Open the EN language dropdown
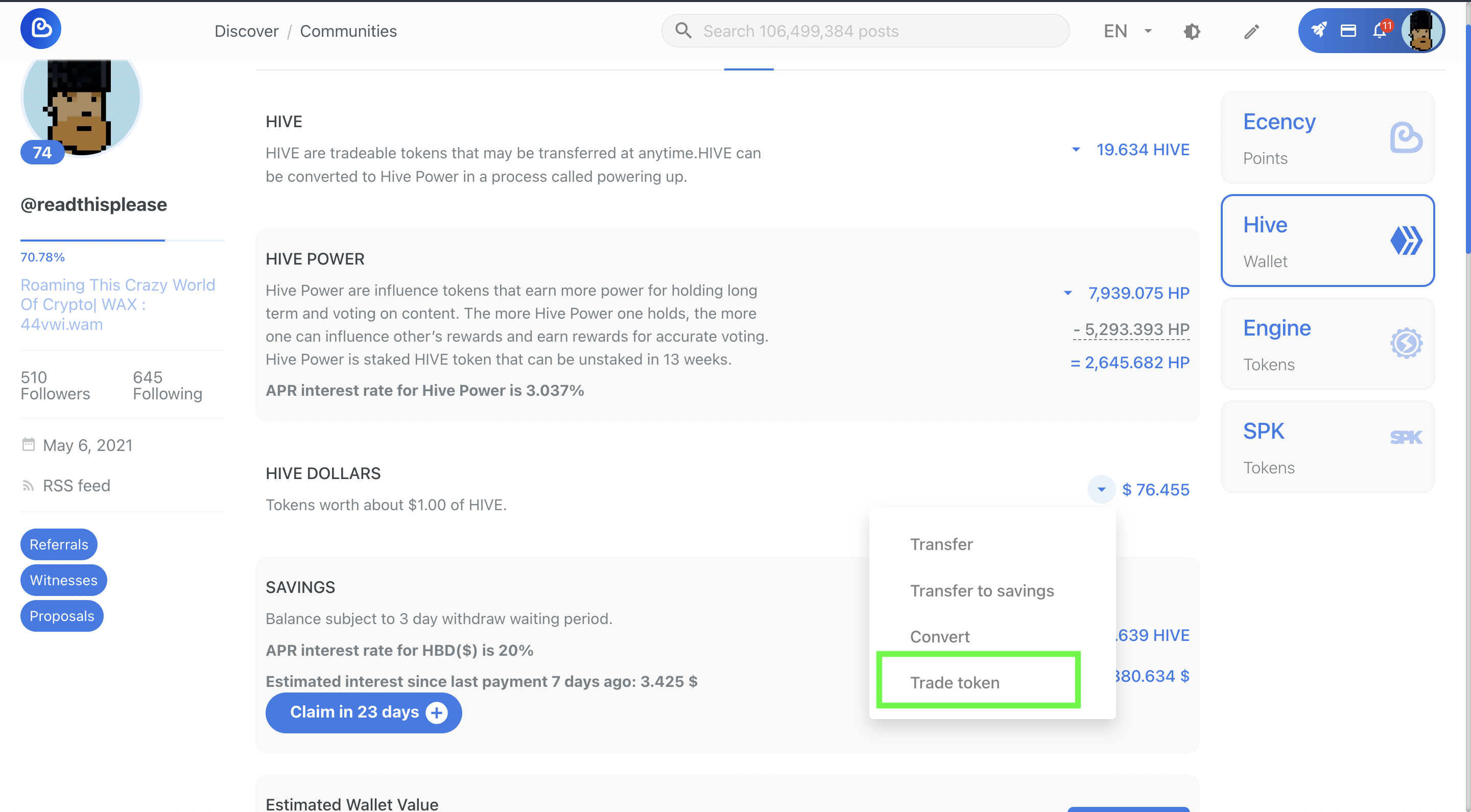The height and width of the screenshot is (812, 1471). tap(1128, 31)
